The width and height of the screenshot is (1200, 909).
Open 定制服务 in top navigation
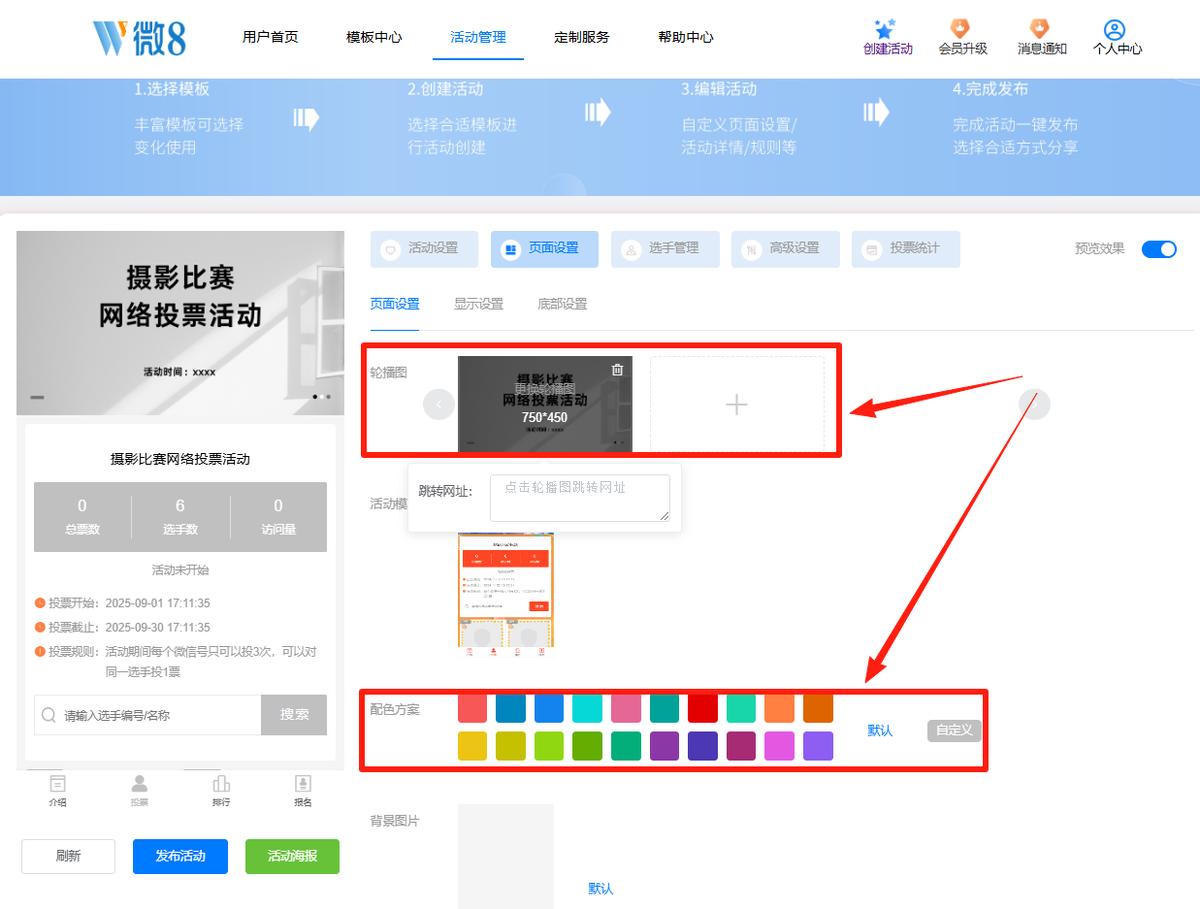[x=582, y=37]
